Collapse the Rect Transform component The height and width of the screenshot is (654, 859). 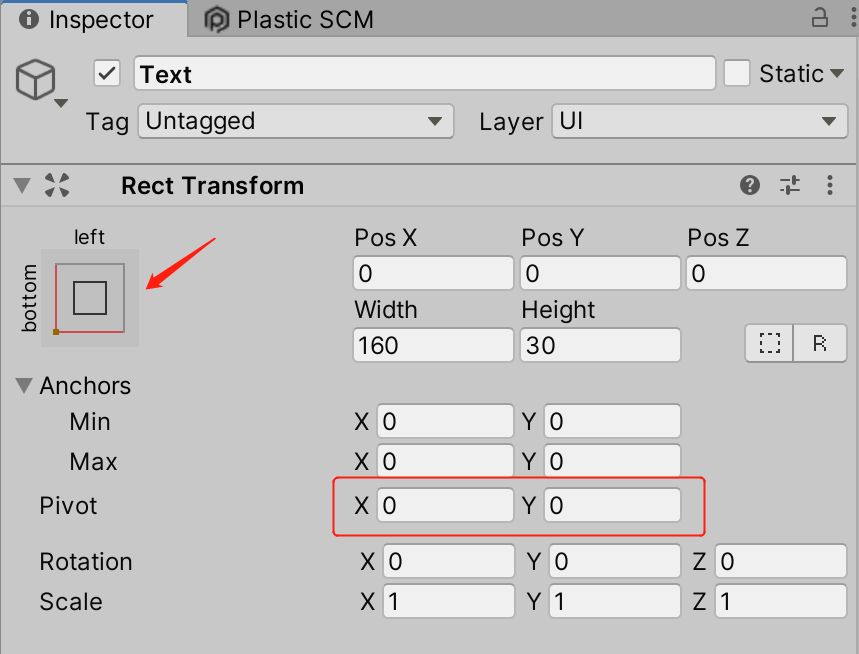22,185
